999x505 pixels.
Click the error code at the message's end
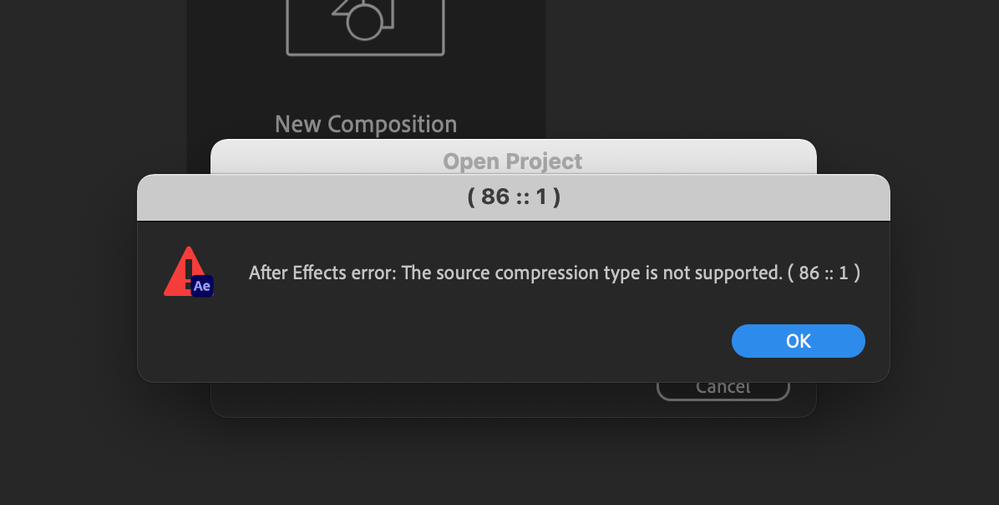pyautogui.click(x=824, y=272)
